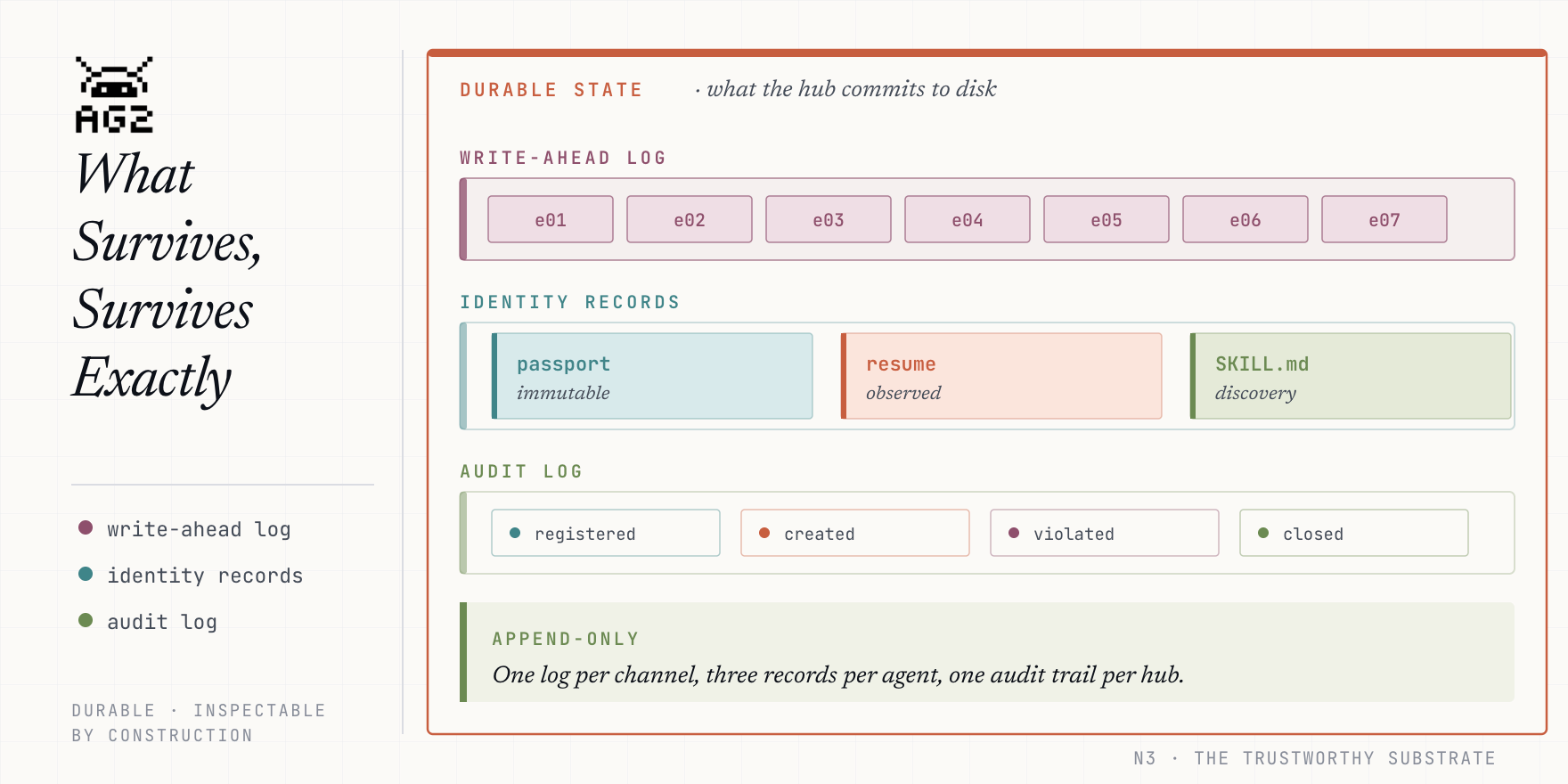The width and height of the screenshot is (1568, 784).
Task: Click the purple write-ahead log legend dot
Action: 86,527
